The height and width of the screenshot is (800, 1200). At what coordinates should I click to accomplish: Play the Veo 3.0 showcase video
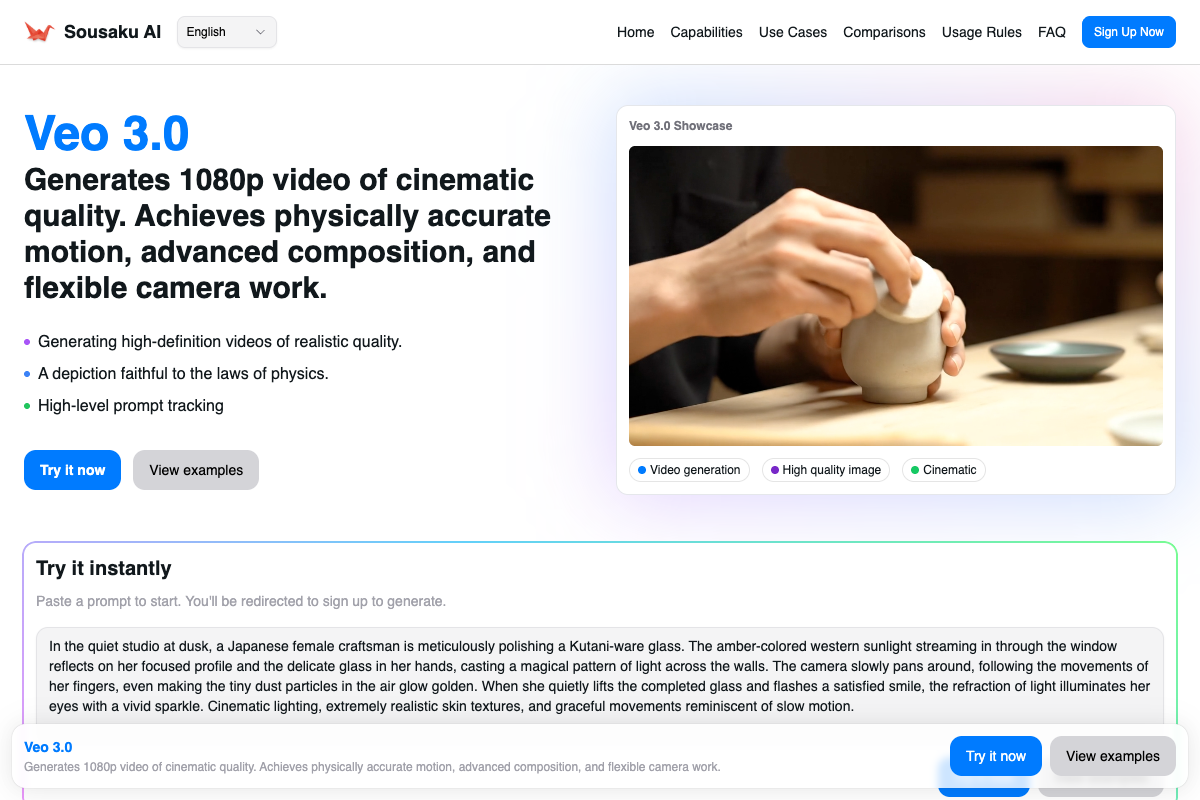(896, 296)
